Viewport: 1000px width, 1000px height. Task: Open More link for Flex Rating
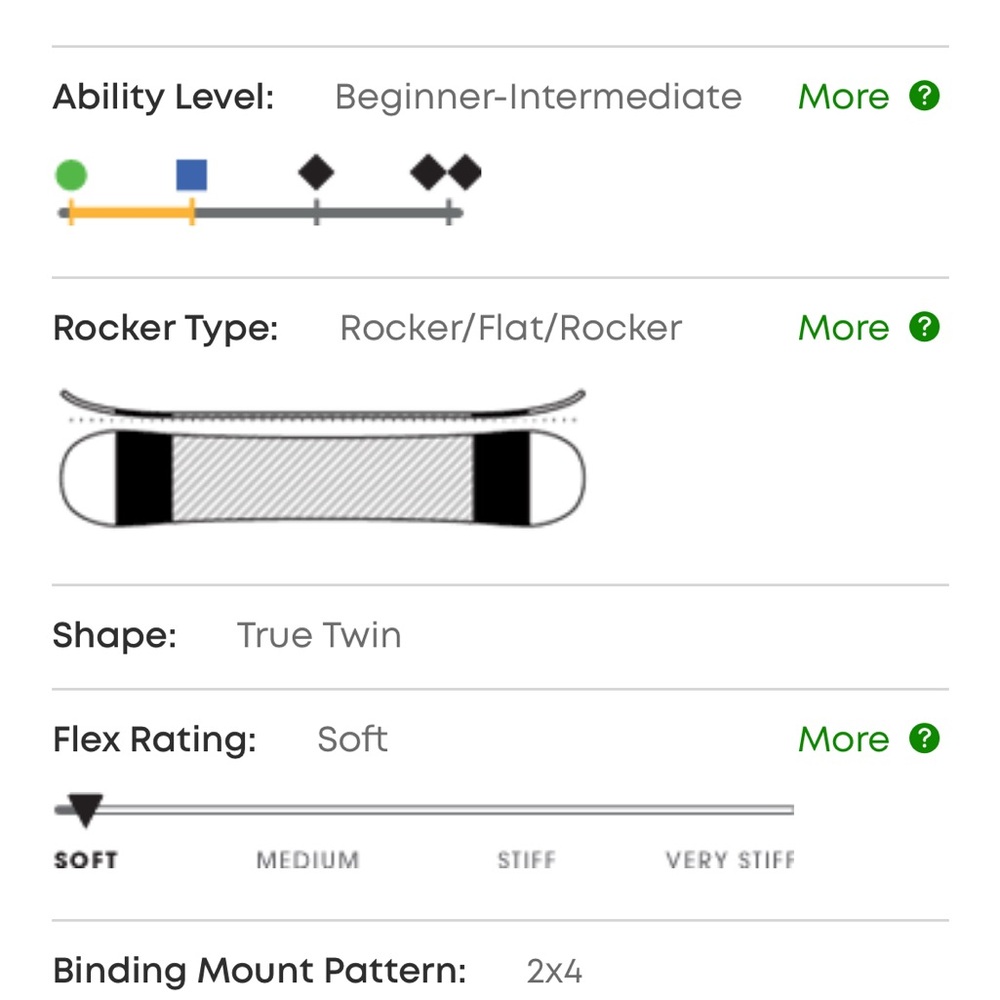point(843,739)
